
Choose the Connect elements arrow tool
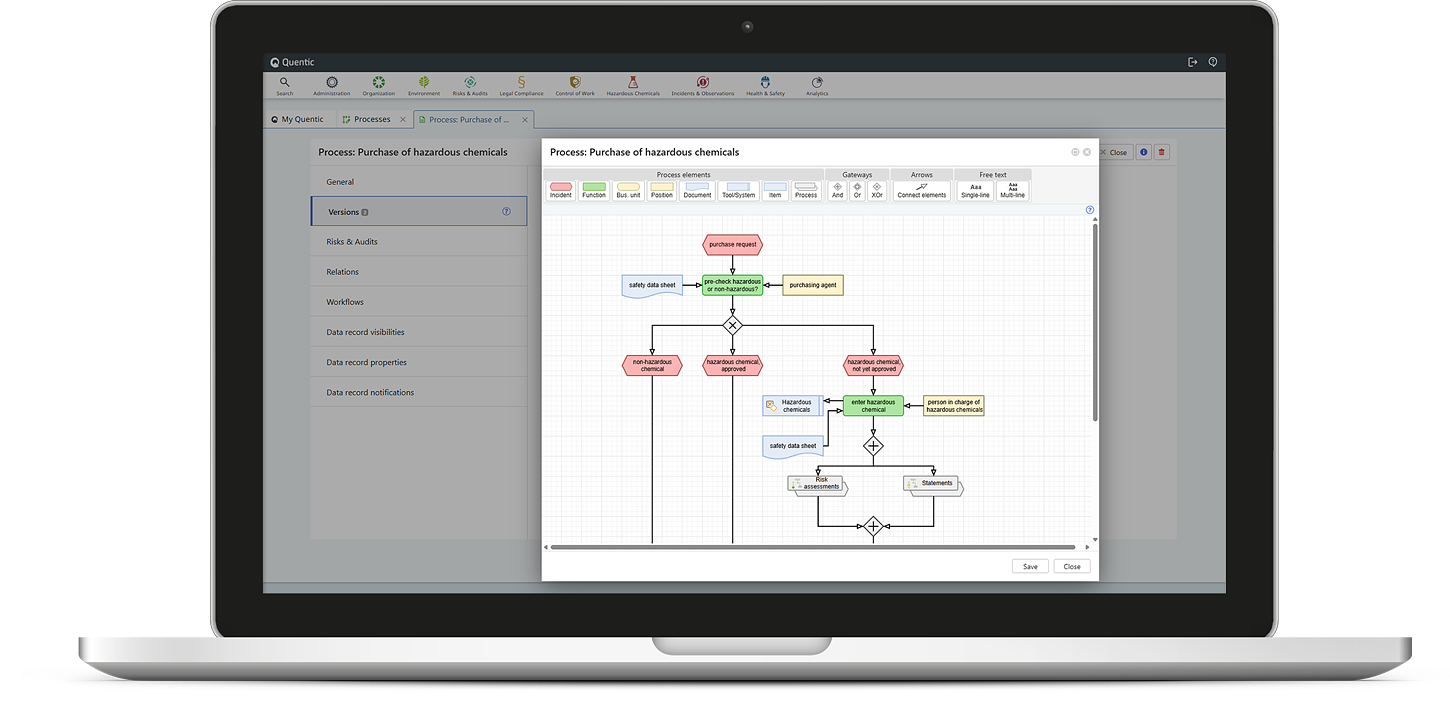coord(921,190)
